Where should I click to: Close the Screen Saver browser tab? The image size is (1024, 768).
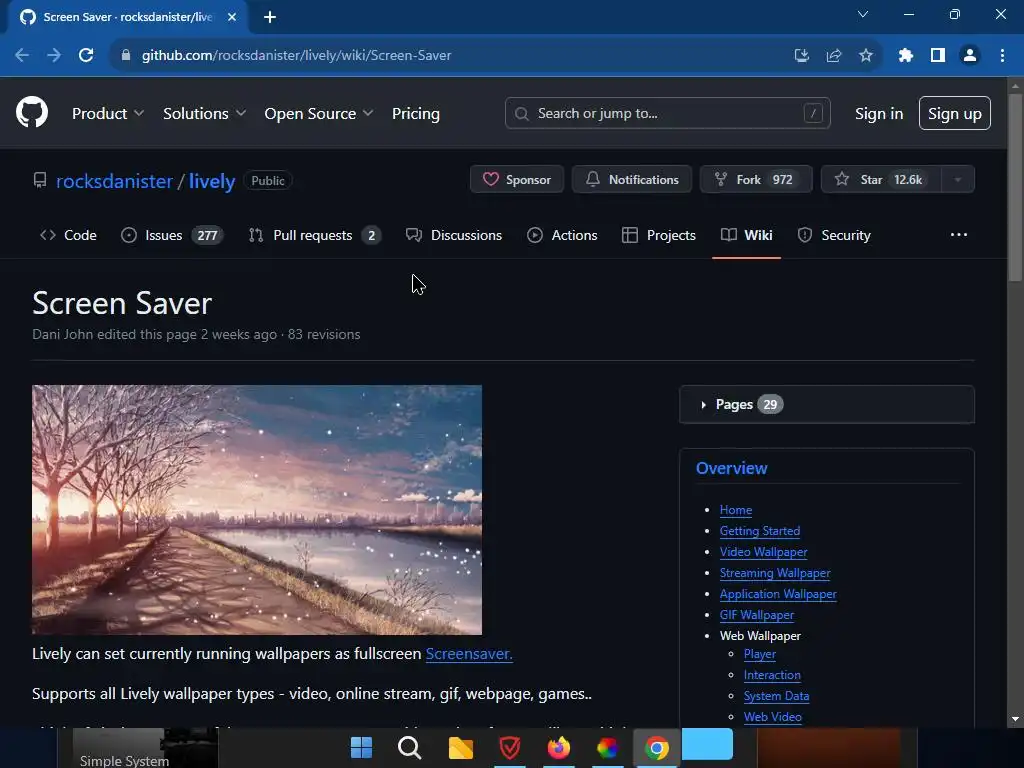pyautogui.click(x=232, y=17)
